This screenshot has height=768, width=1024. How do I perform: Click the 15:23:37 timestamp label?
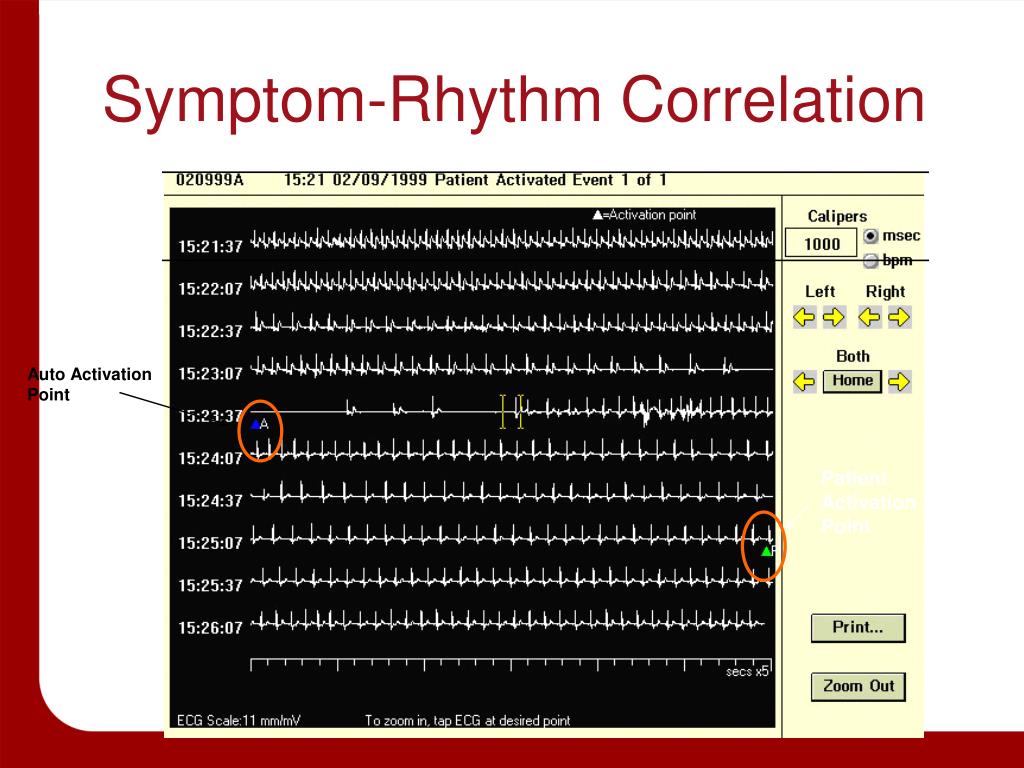pos(210,416)
